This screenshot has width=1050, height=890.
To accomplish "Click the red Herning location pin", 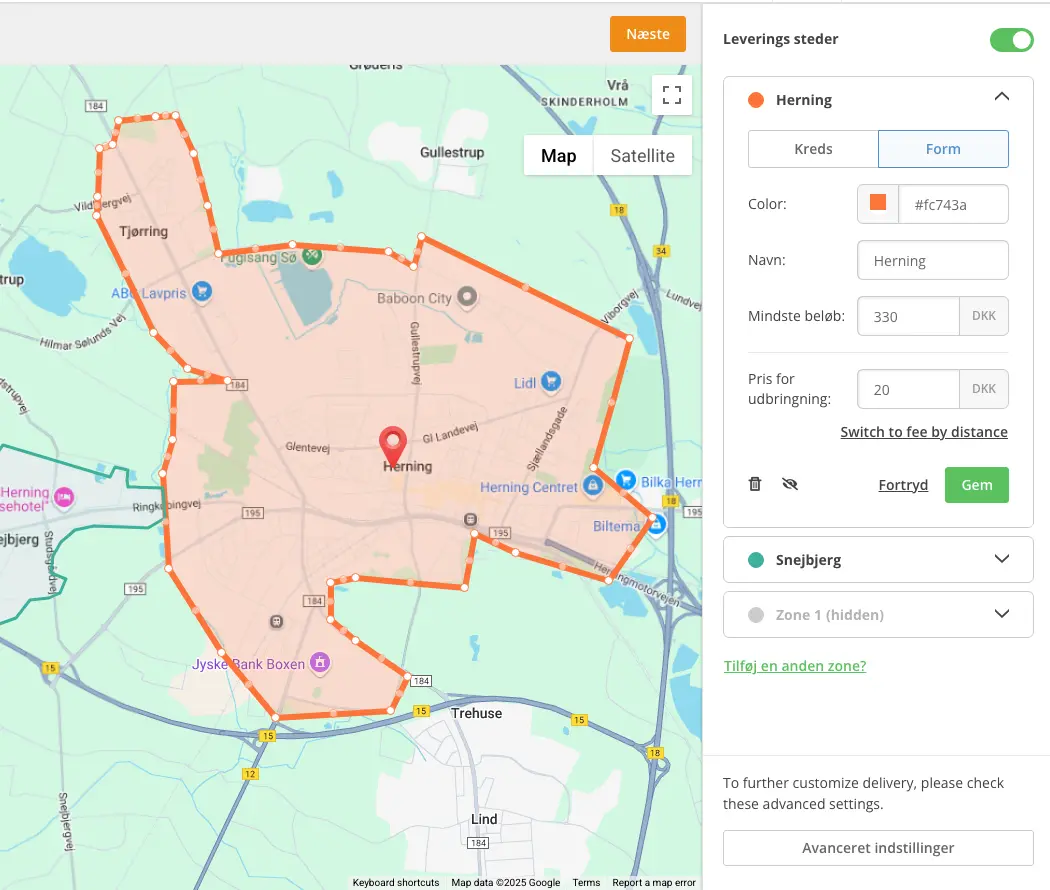I will [x=392, y=445].
